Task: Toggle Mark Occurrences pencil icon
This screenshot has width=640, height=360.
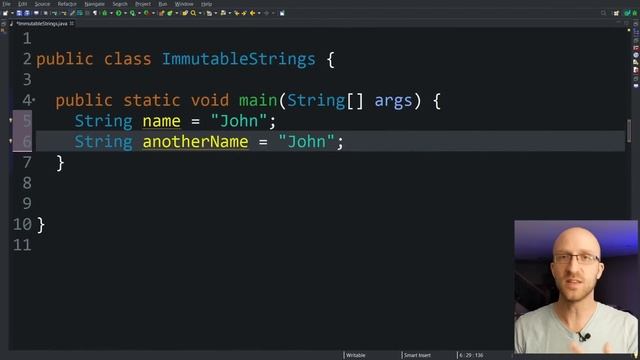Action: tap(72, 13)
